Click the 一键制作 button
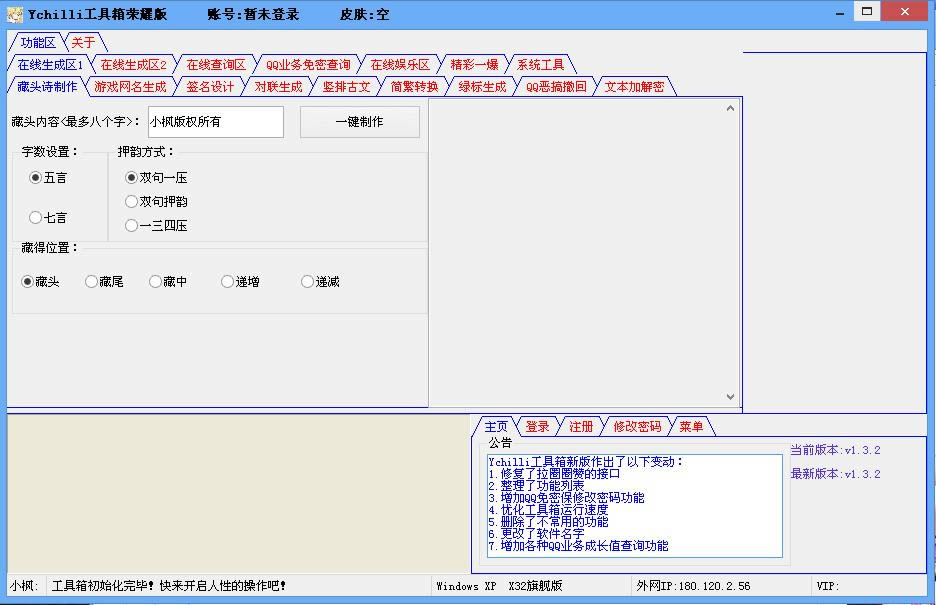Image resolution: width=936 pixels, height=605 pixels. tap(359, 122)
